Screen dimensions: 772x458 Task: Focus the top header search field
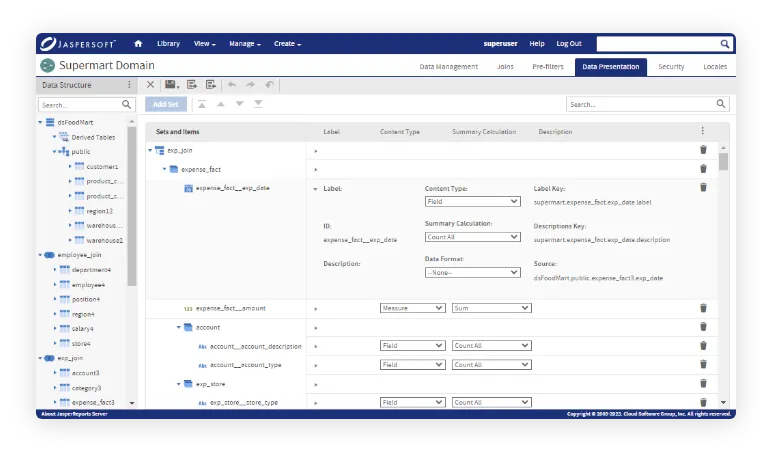point(658,44)
